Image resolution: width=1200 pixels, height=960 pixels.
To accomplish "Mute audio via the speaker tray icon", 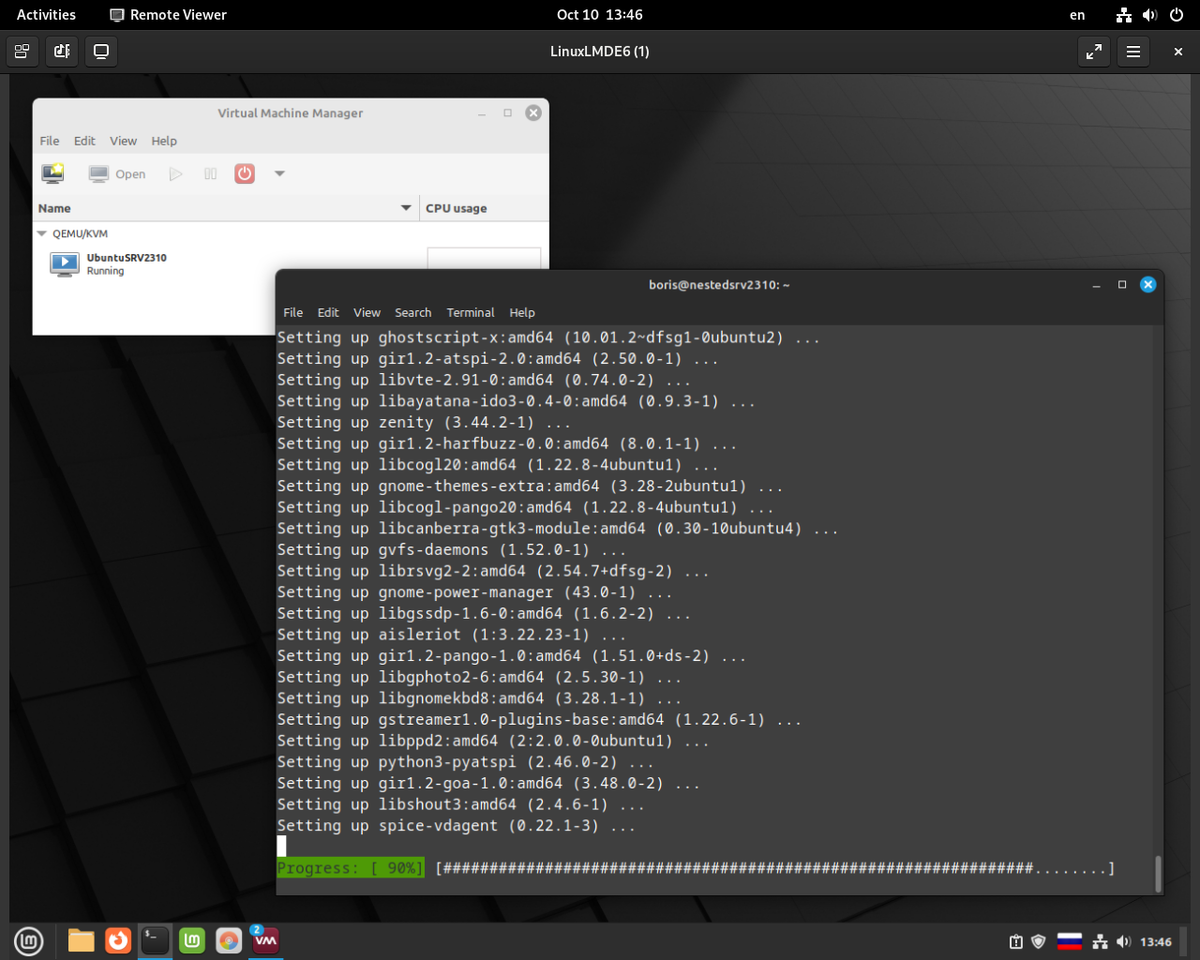I will [1124, 941].
